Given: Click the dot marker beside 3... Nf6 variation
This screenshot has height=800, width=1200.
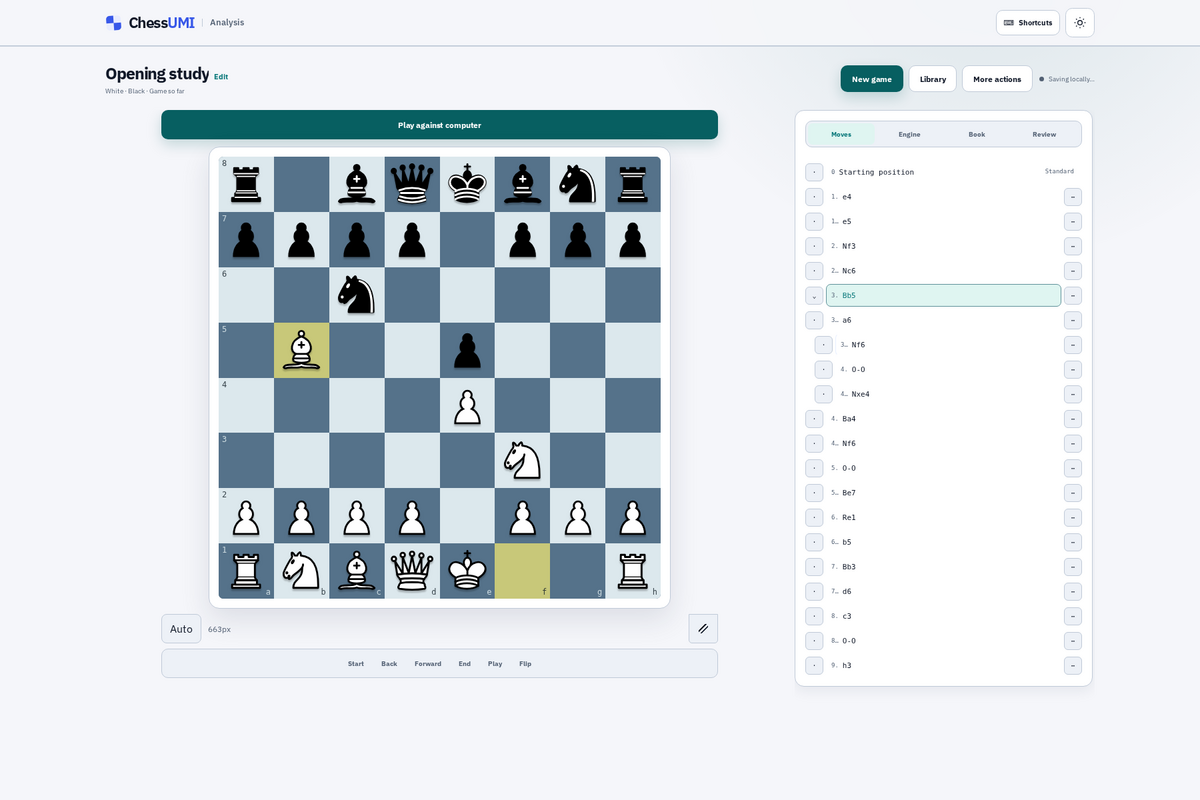Looking at the screenshot, I should pyautogui.click(x=823, y=345).
